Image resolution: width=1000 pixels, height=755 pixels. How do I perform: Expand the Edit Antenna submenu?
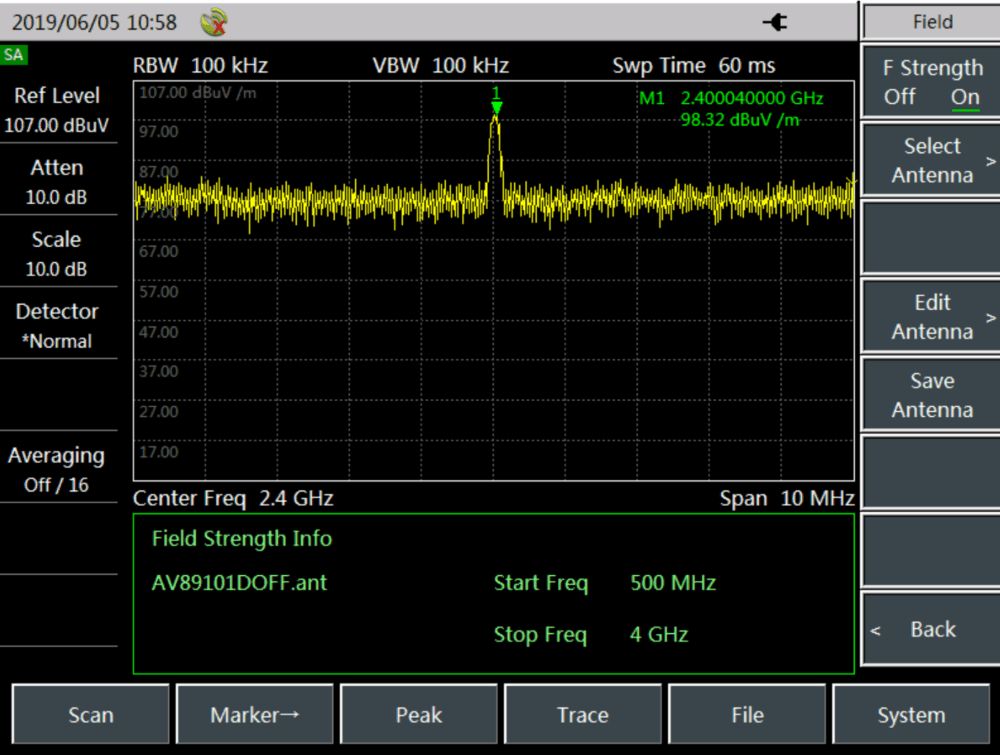931,317
